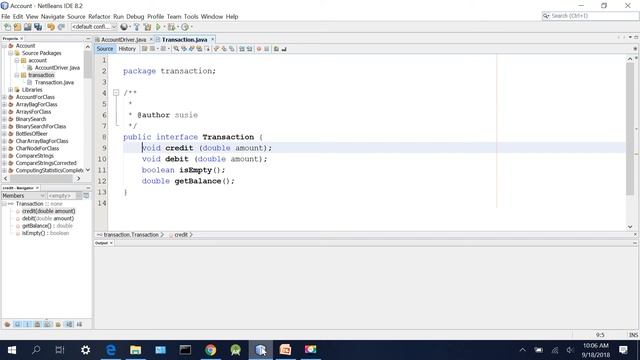Run the project with green play icon
This screenshot has width=640, height=360.
158,27
